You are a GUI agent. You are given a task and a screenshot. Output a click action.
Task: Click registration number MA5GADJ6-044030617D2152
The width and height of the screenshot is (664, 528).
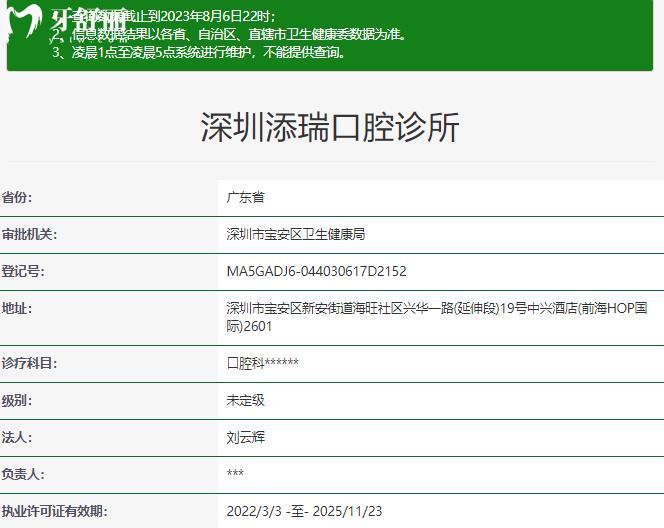(316, 271)
